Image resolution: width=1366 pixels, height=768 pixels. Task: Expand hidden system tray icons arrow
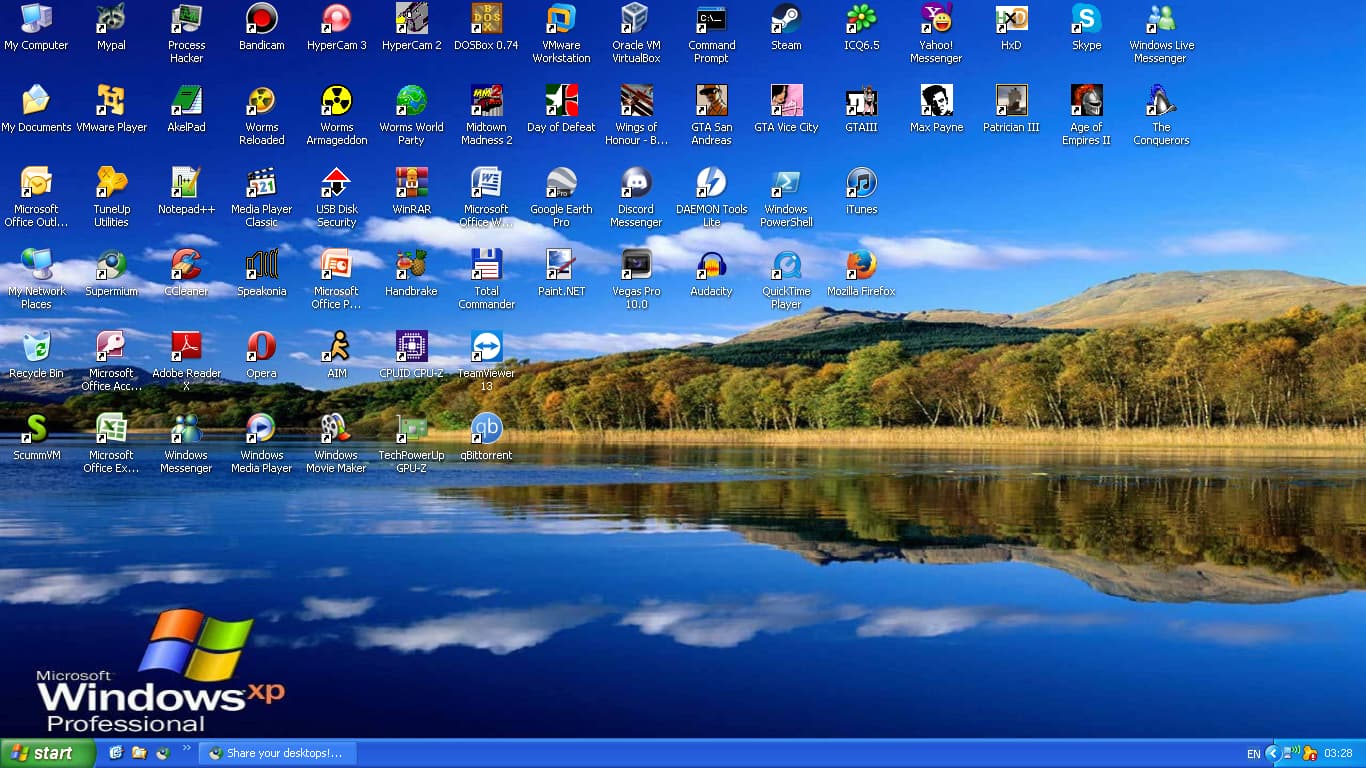click(1273, 753)
